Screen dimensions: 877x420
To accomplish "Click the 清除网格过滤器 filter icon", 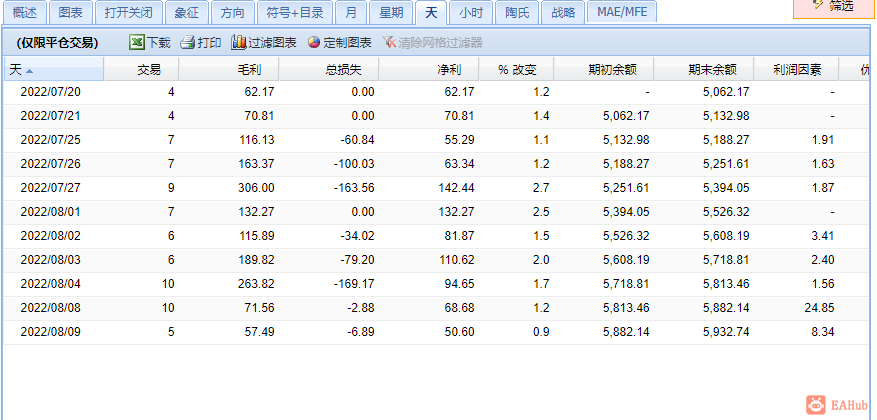I will [389, 43].
